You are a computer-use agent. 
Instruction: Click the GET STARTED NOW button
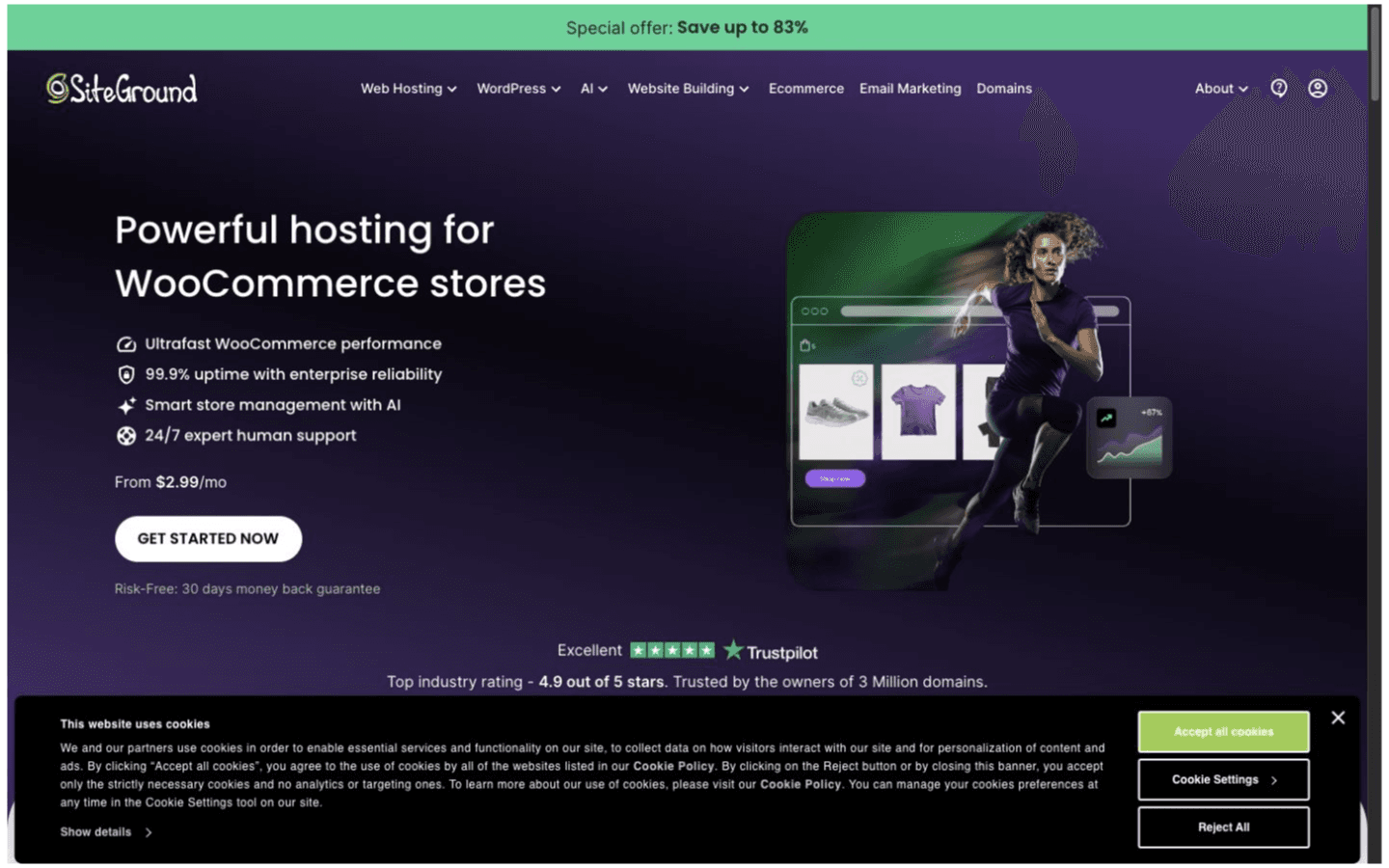point(208,539)
